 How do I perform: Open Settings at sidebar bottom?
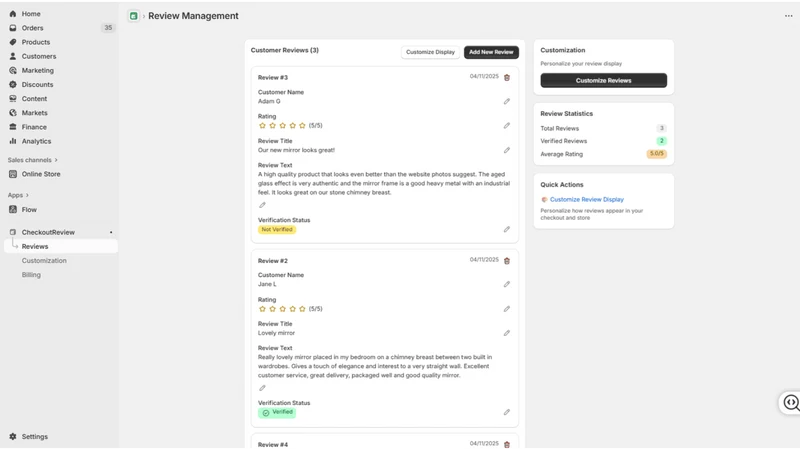coord(35,437)
